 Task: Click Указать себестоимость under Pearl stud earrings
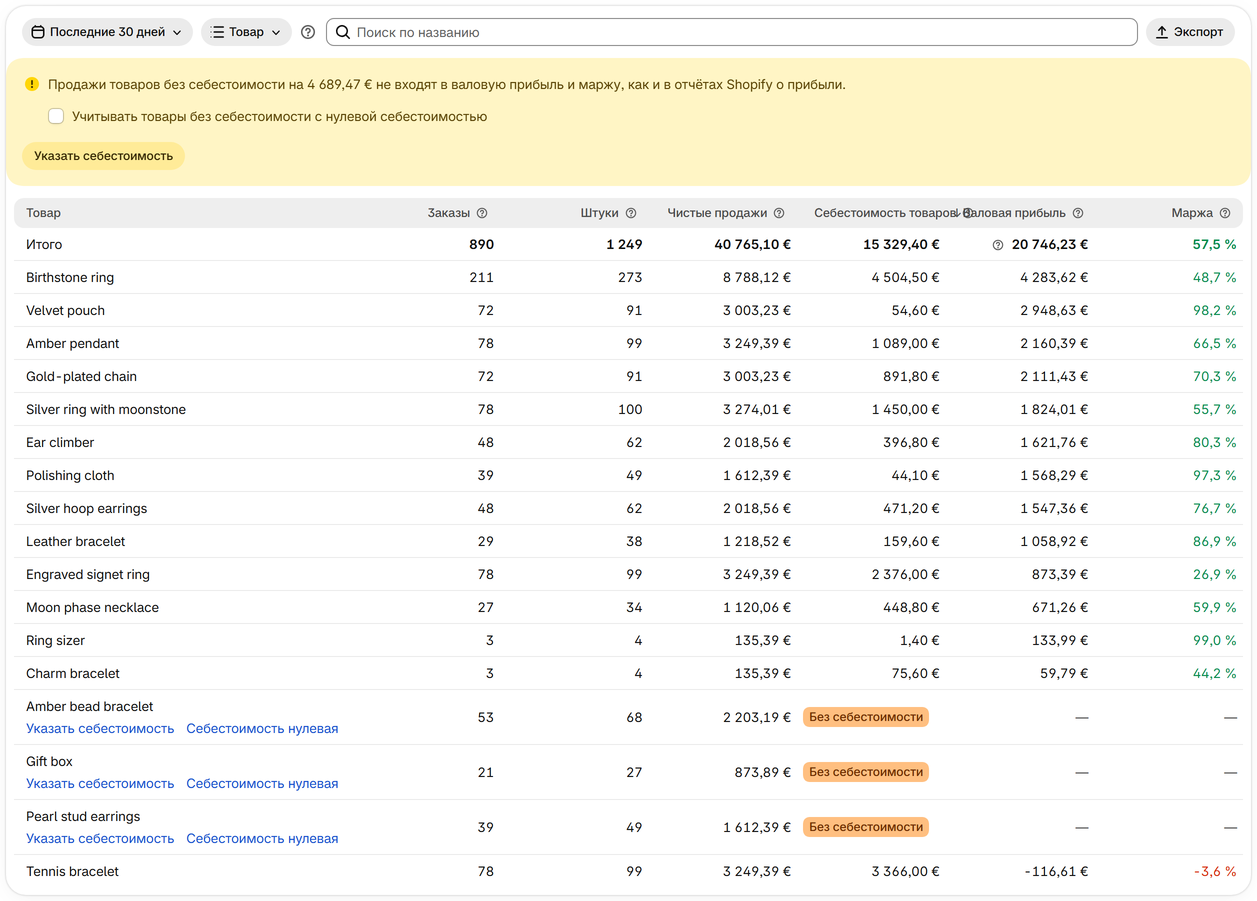[100, 839]
